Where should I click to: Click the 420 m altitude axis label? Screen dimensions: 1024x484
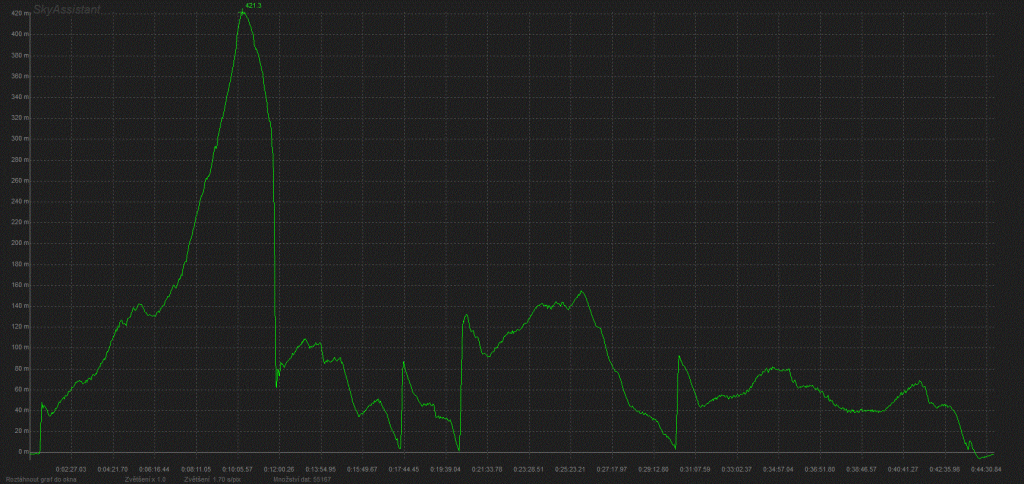(x=19, y=13)
